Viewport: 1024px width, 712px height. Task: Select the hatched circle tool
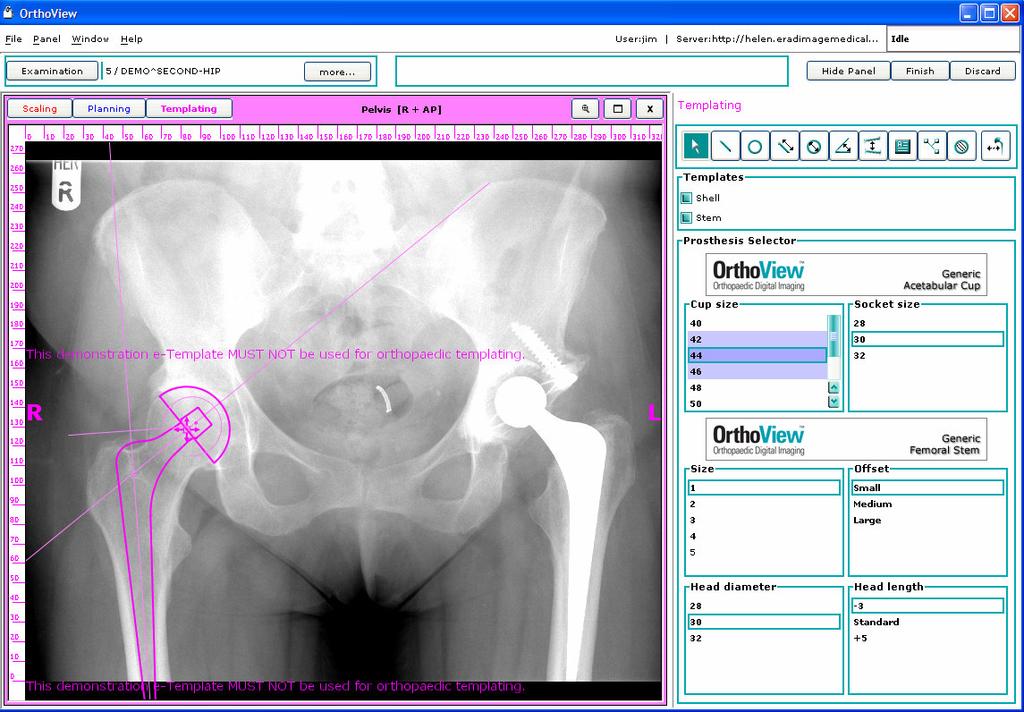961,146
